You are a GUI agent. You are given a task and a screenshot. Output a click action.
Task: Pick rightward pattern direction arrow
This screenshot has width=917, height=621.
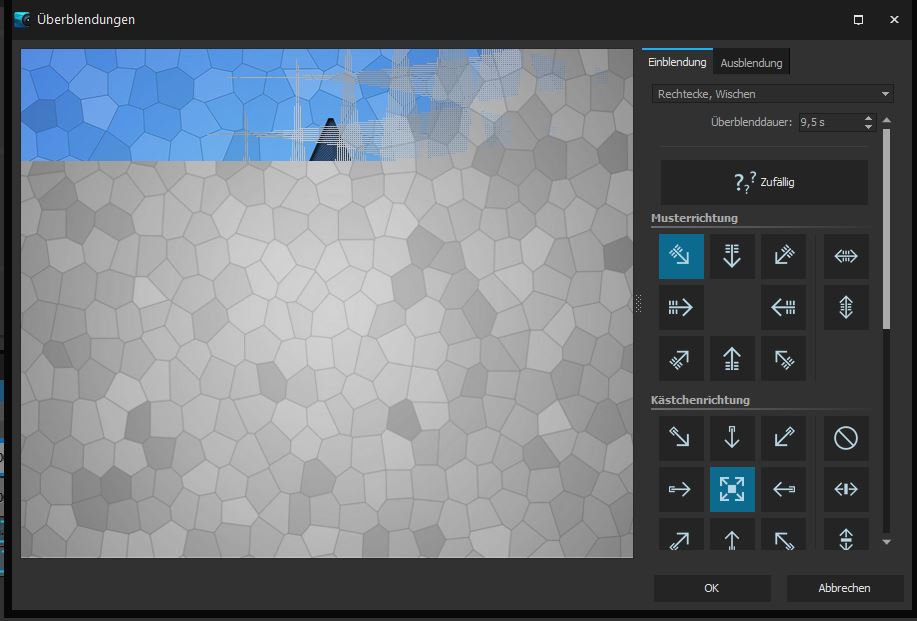[x=681, y=307]
